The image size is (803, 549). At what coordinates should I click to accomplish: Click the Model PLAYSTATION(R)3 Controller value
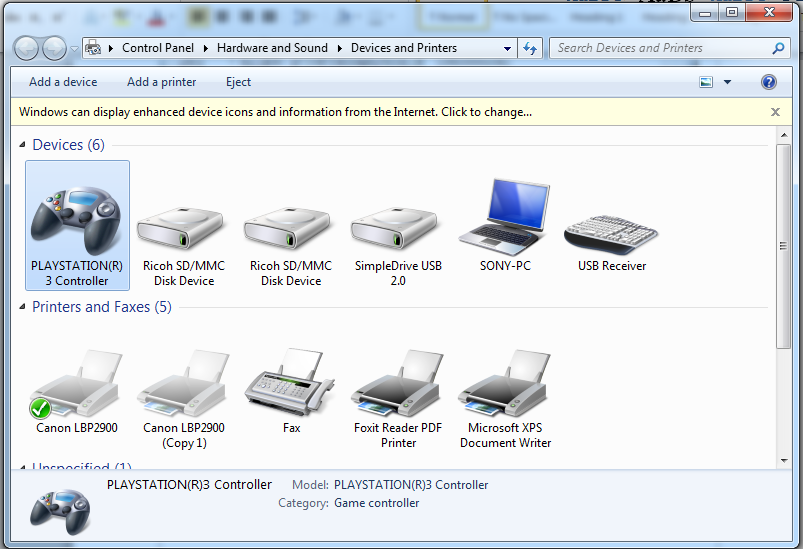[411, 484]
